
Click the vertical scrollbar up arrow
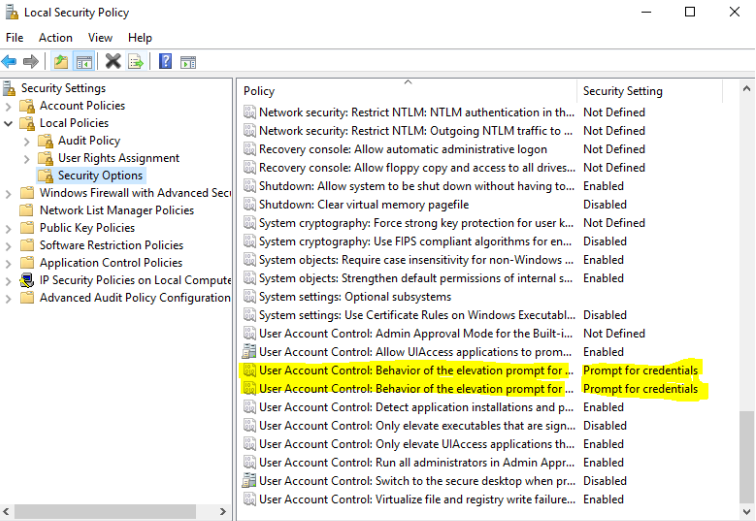(746, 89)
